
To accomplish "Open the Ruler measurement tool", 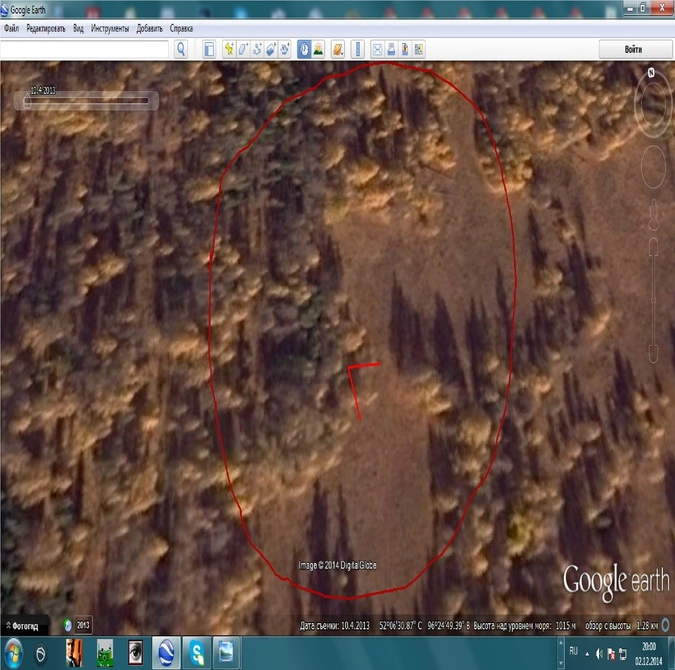I will pyautogui.click(x=356, y=49).
